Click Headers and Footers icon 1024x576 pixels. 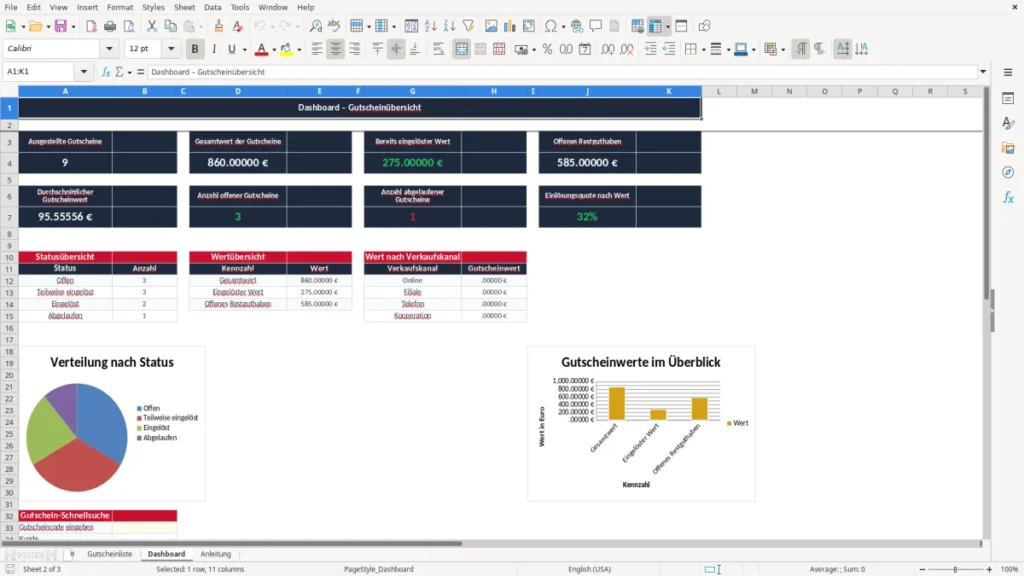coord(615,26)
